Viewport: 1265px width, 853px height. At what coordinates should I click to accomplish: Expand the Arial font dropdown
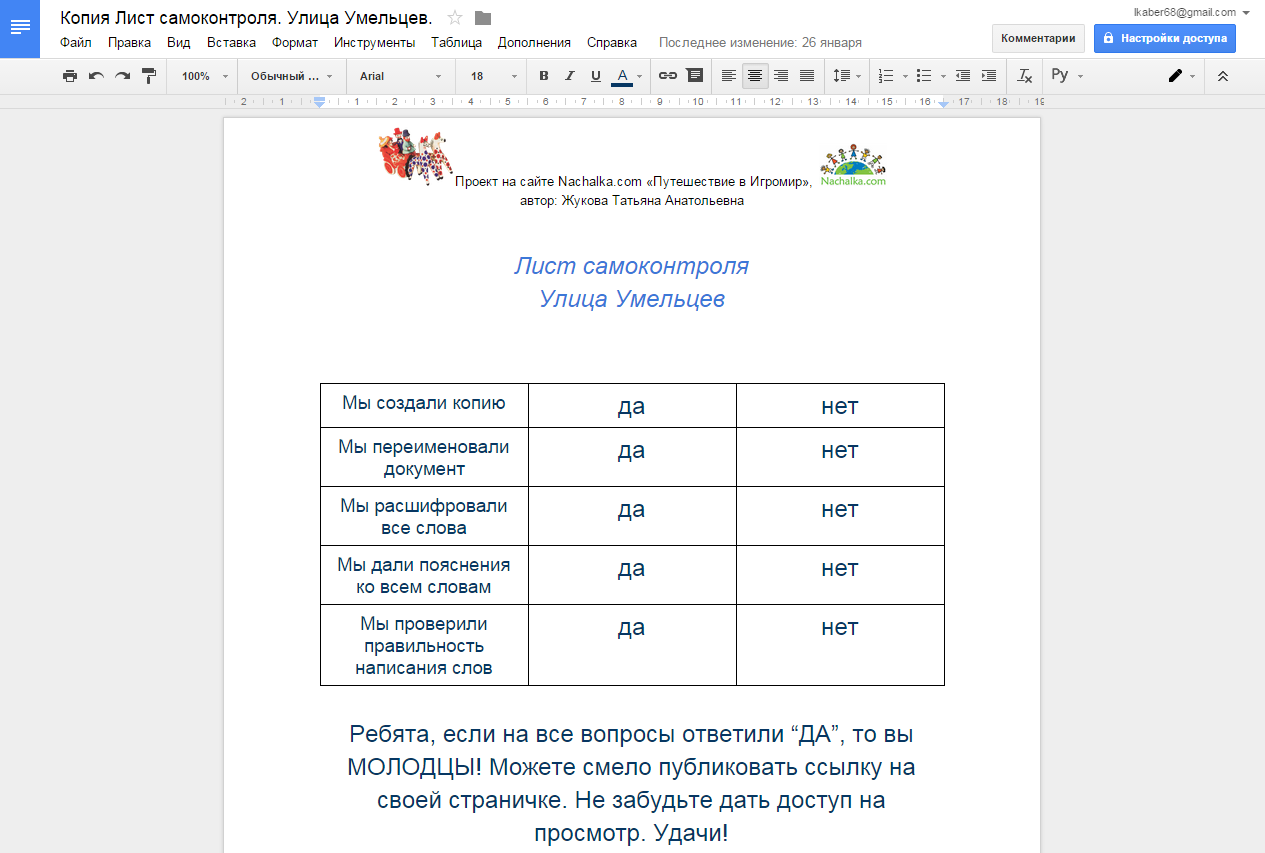(x=400, y=76)
